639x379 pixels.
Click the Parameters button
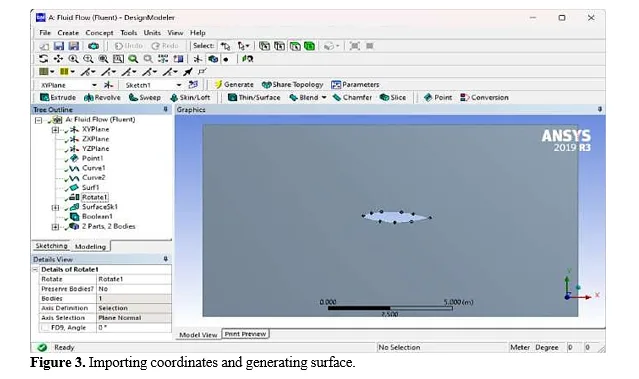click(x=355, y=85)
